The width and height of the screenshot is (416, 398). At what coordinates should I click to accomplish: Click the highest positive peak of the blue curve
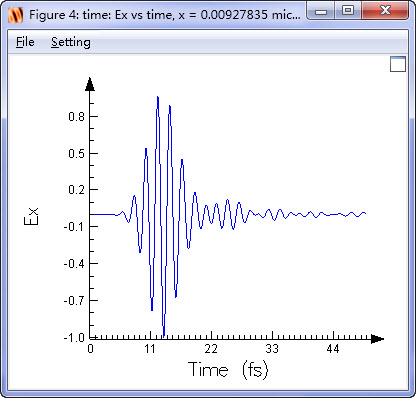tap(158, 98)
